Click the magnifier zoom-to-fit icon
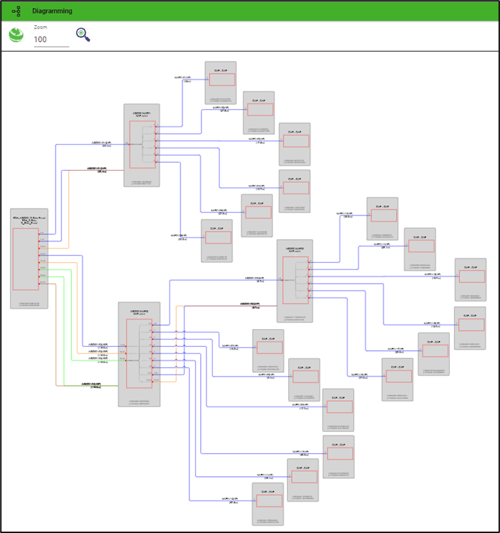This screenshot has height=533, width=500. 83,35
